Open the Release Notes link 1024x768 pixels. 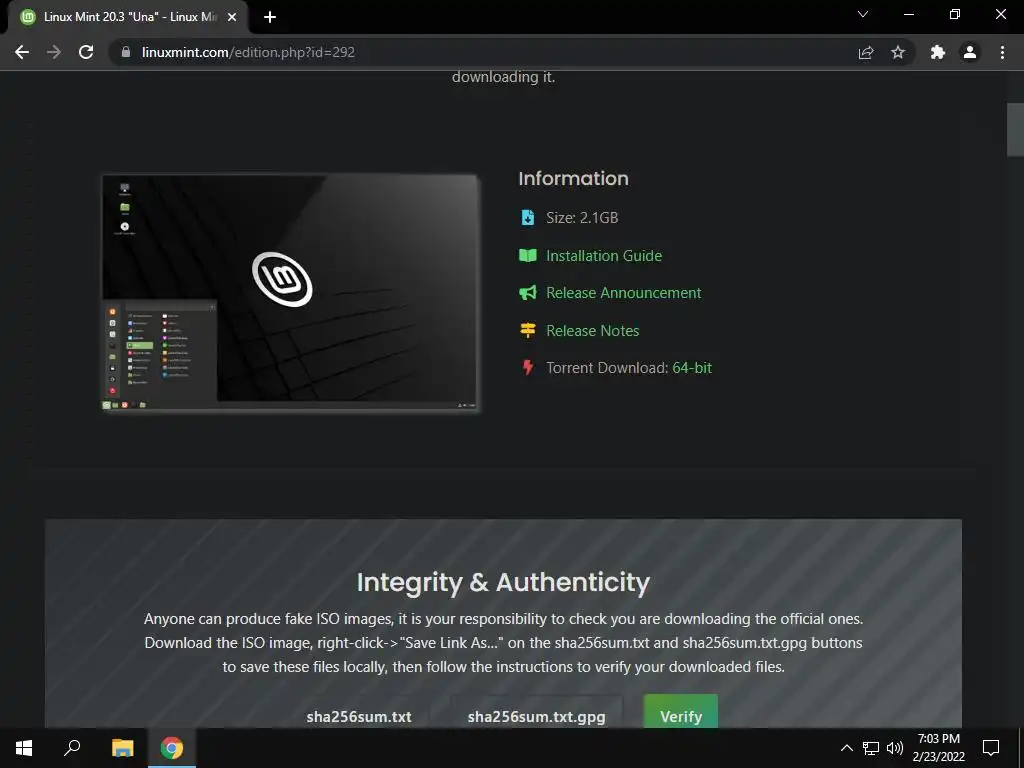click(592, 330)
